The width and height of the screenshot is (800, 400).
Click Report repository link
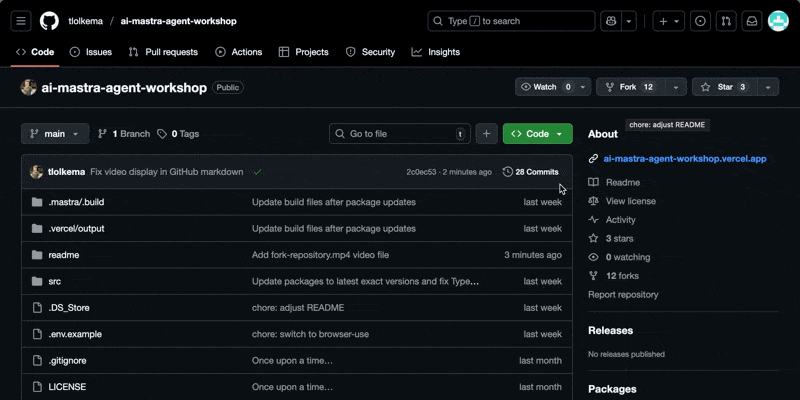point(623,294)
